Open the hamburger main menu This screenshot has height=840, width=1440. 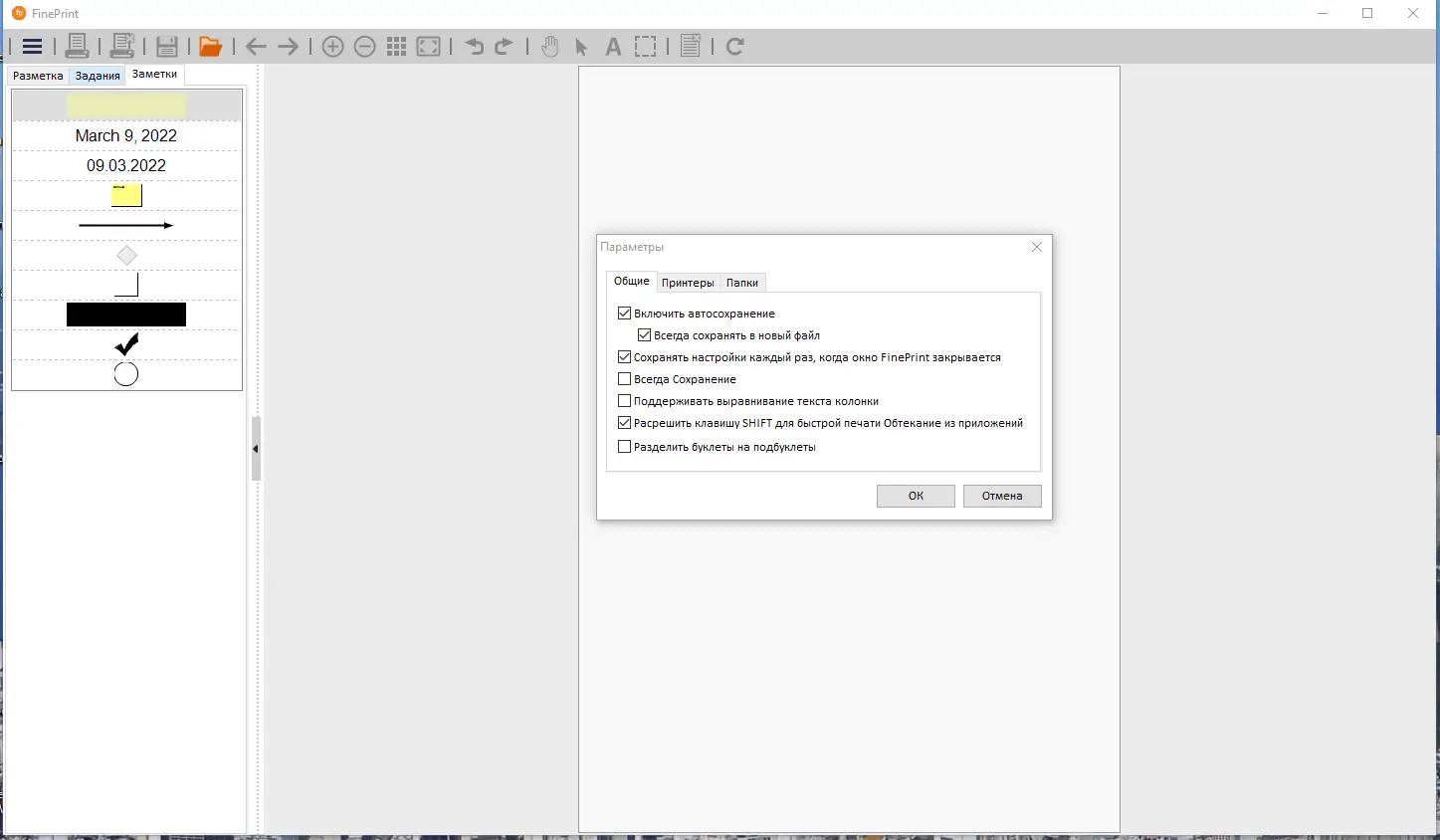pyautogui.click(x=32, y=46)
